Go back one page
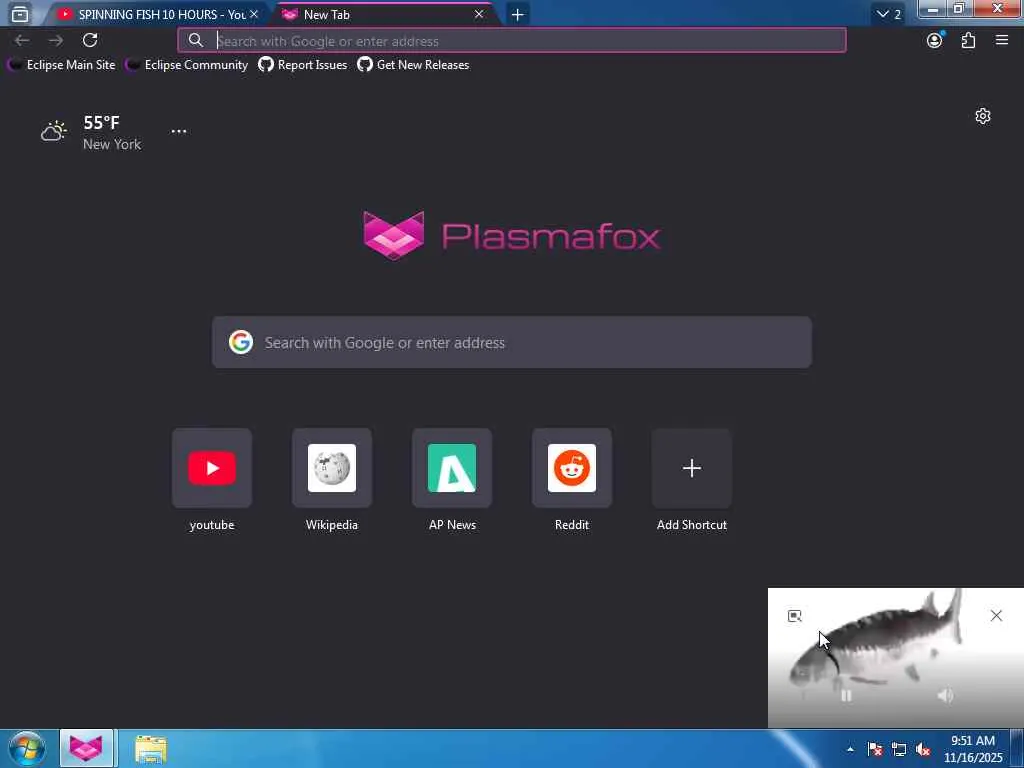The height and width of the screenshot is (768, 1024). coord(22,40)
